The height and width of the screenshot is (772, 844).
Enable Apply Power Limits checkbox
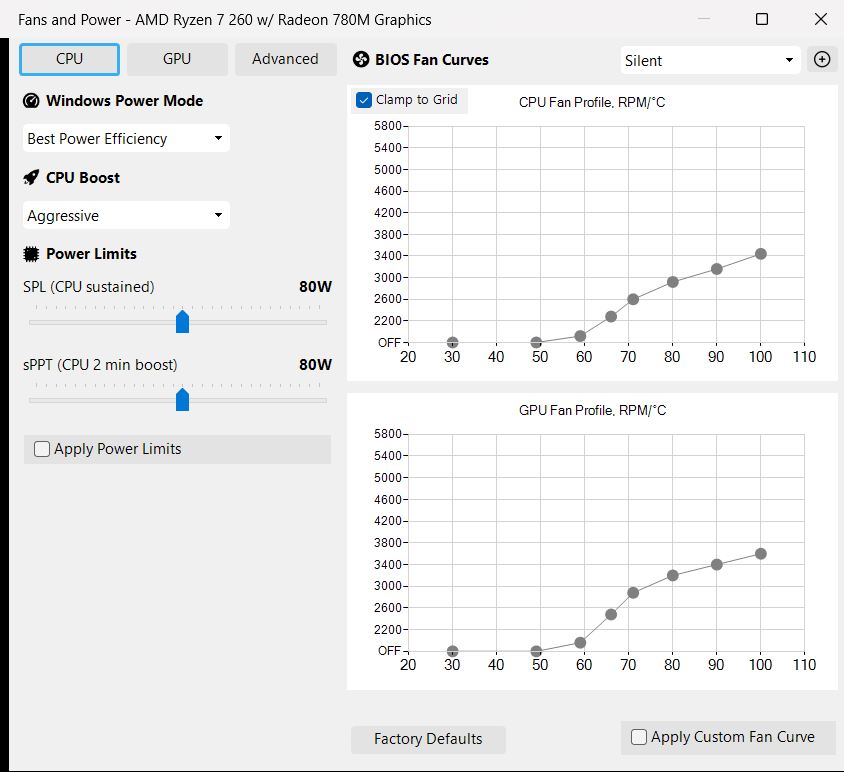click(x=42, y=449)
